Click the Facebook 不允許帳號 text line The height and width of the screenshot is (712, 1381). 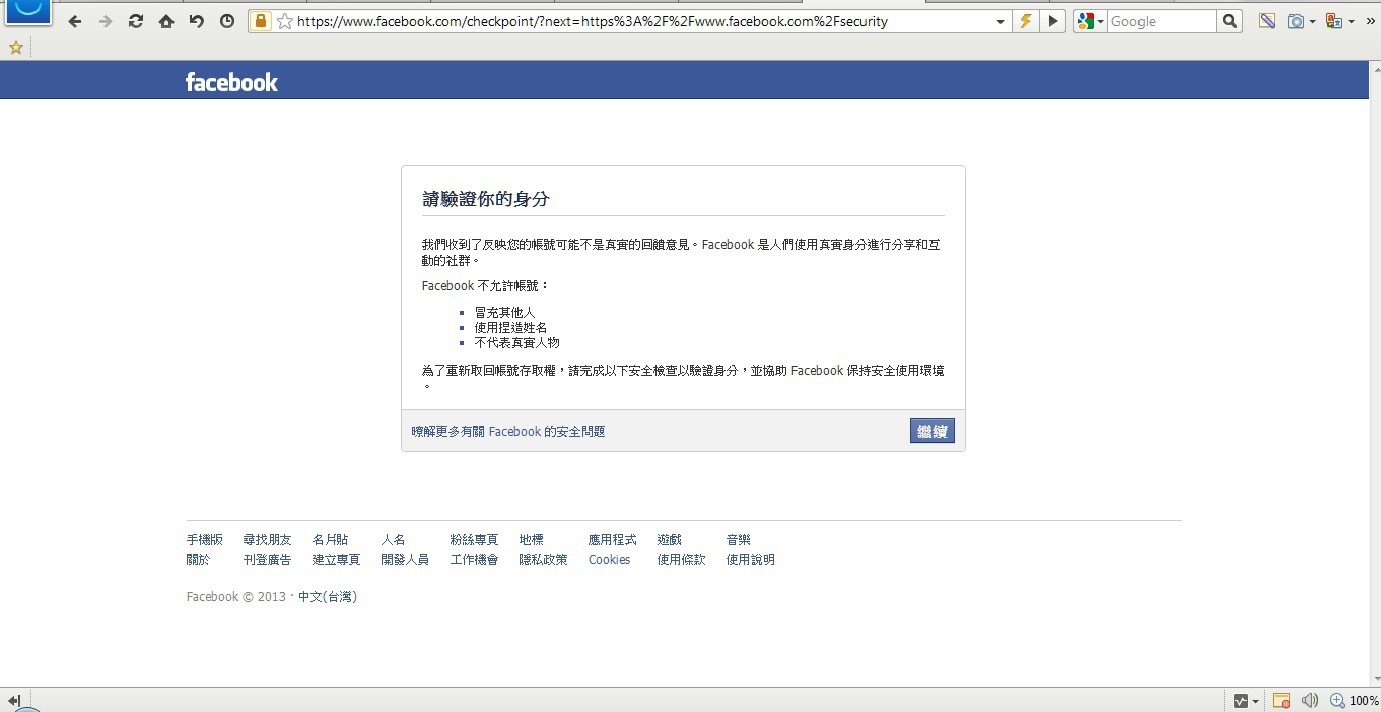(x=486, y=286)
